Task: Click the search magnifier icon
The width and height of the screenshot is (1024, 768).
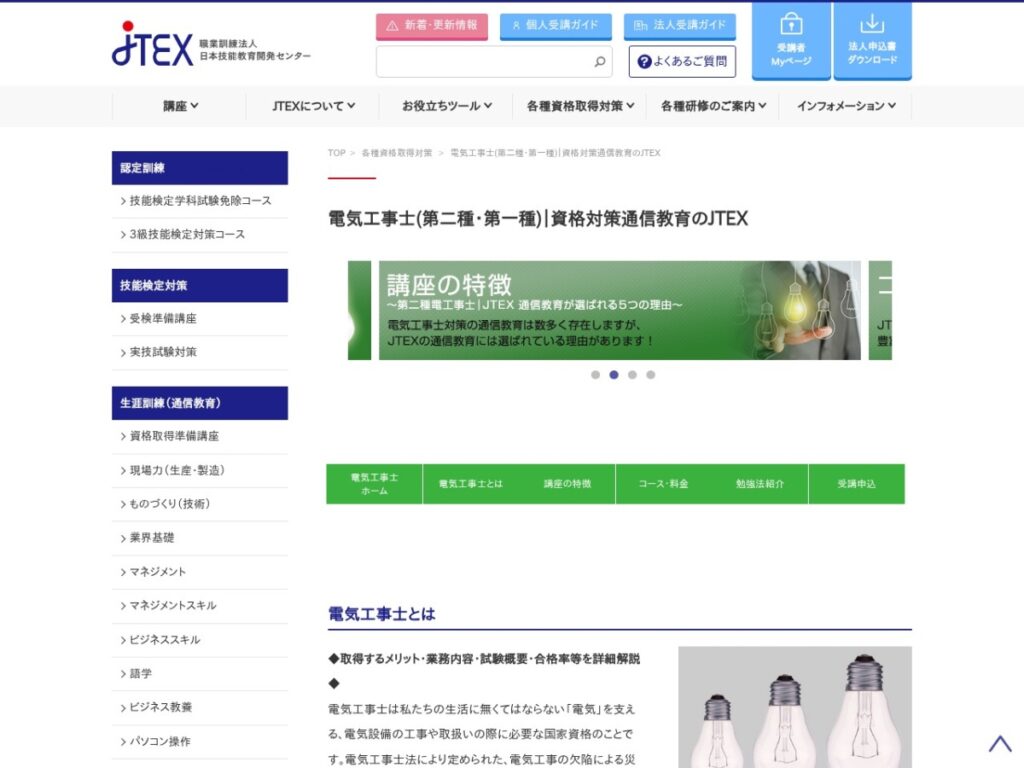Action: coord(600,61)
